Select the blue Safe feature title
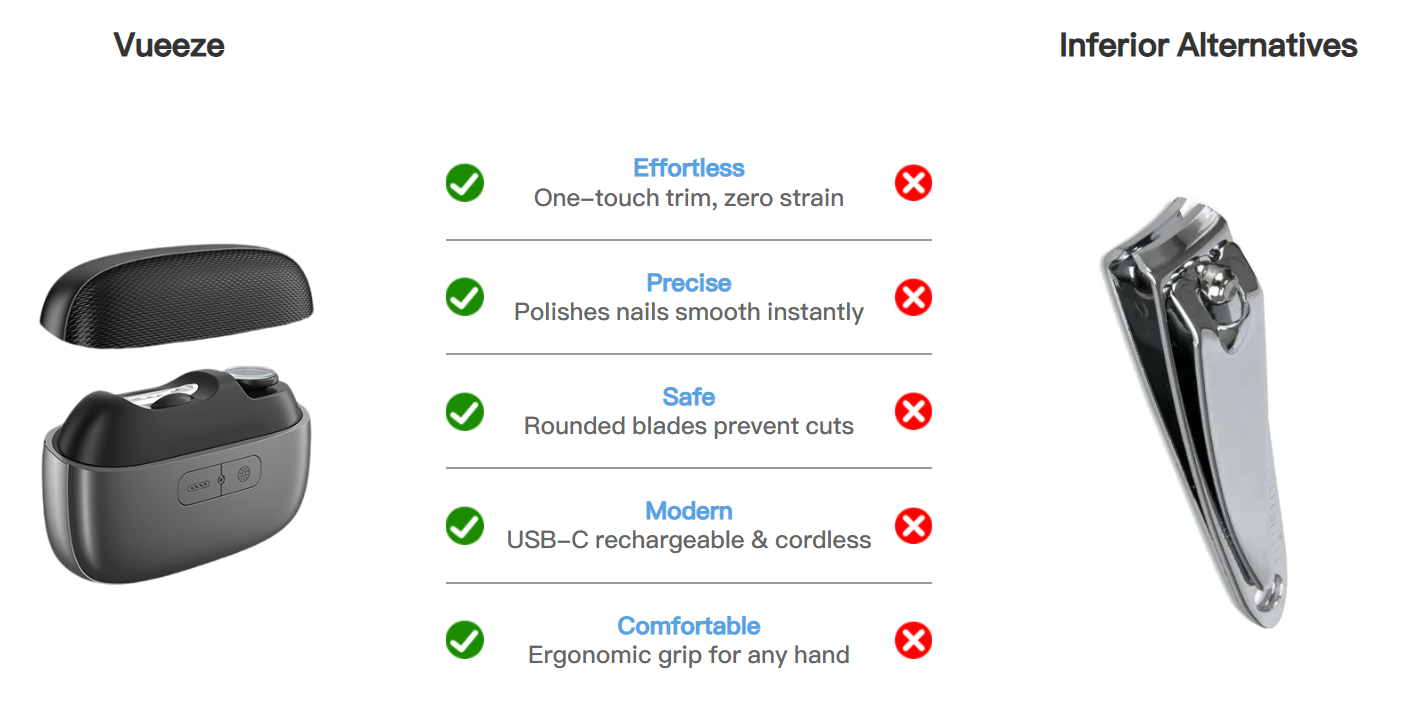1413x702 pixels. 689,397
